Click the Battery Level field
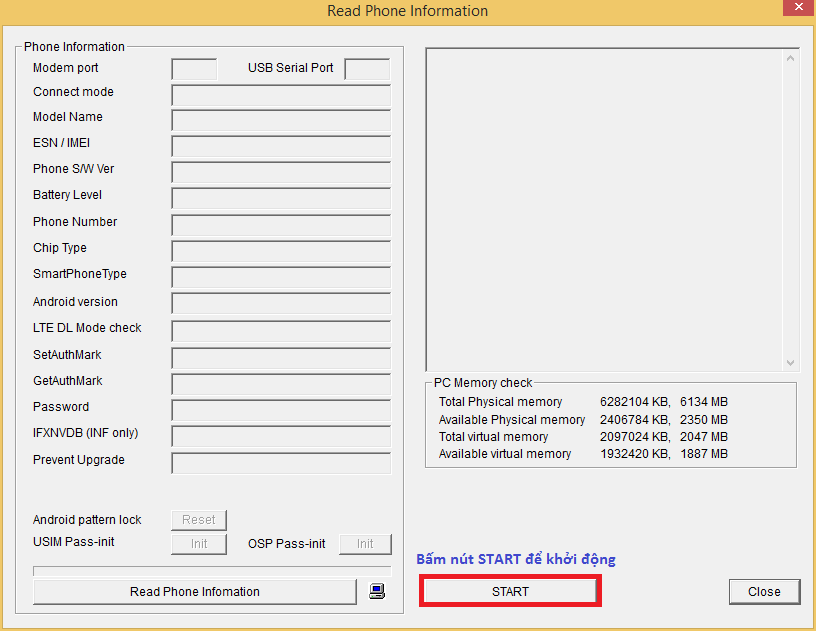816x631 pixels. [281, 198]
